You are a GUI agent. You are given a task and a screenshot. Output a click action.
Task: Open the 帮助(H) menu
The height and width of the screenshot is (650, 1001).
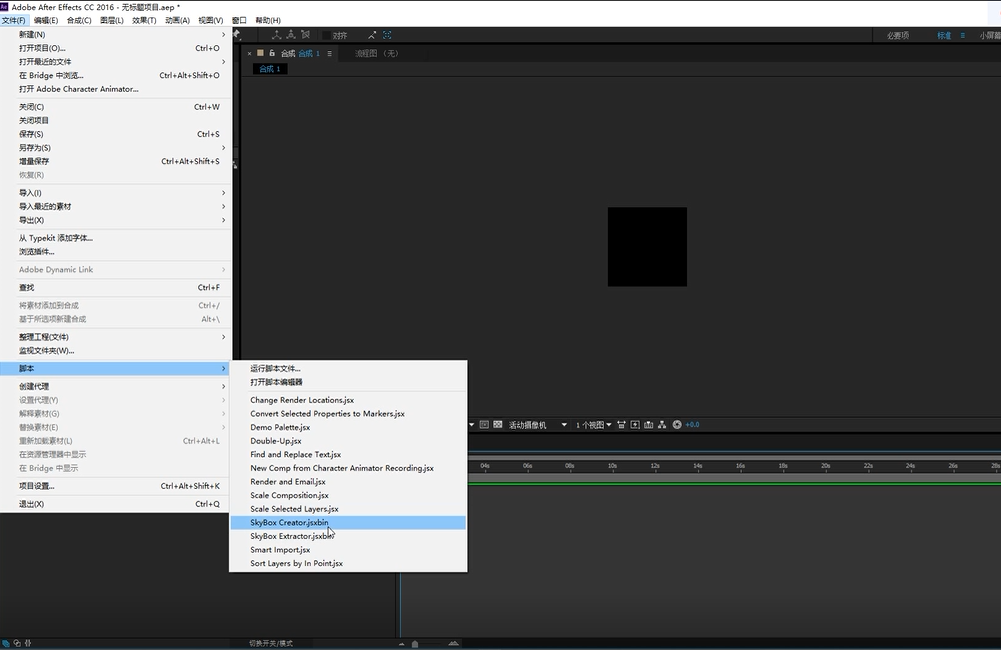(x=268, y=20)
